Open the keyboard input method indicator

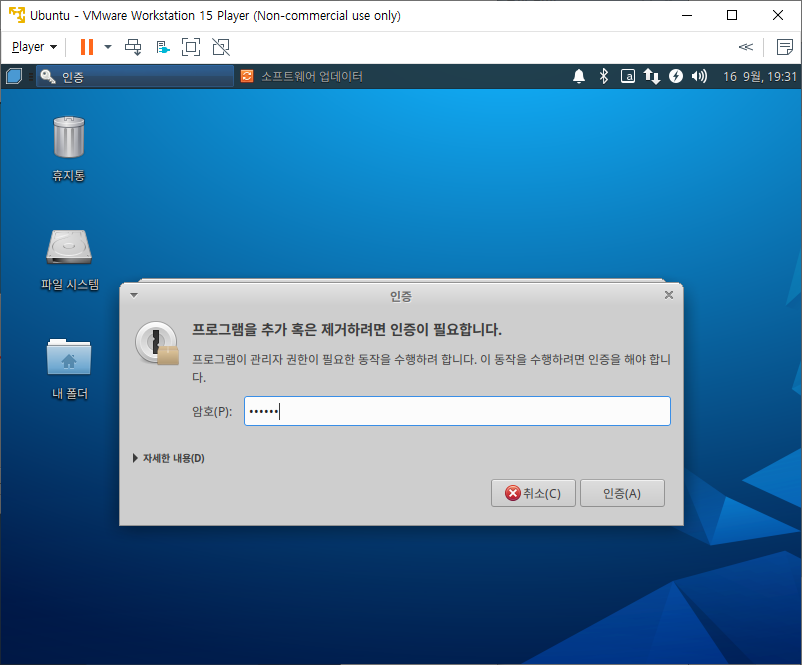pos(628,76)
